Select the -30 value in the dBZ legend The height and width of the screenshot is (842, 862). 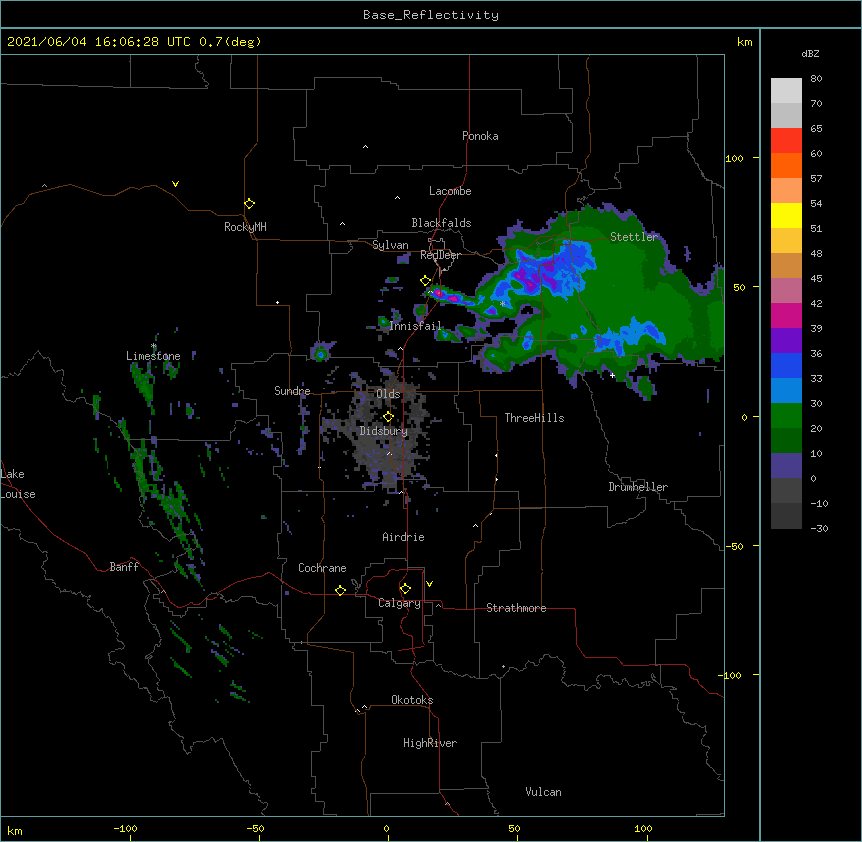pyautogui.click(x=819, y=528)
